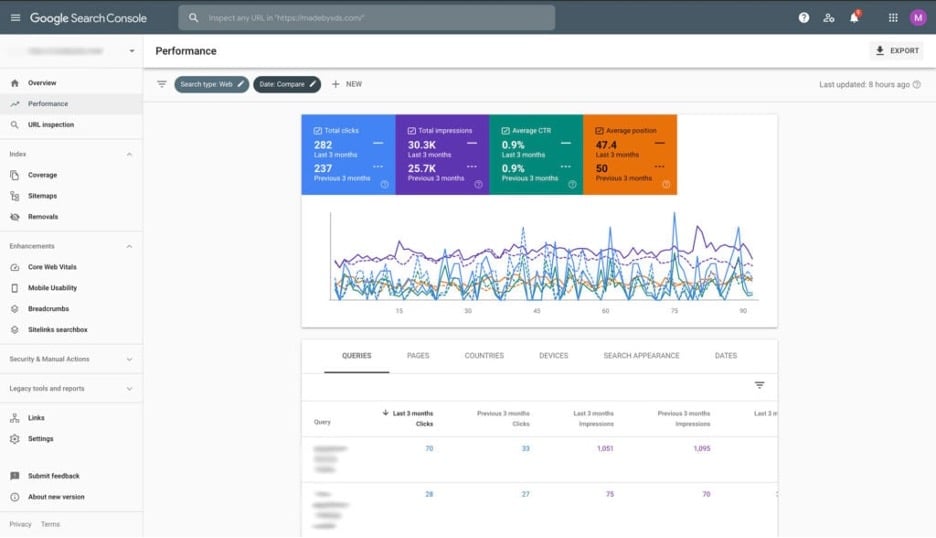Collapse the Index section
Viewport: 936px width, 538px height.
130,155
